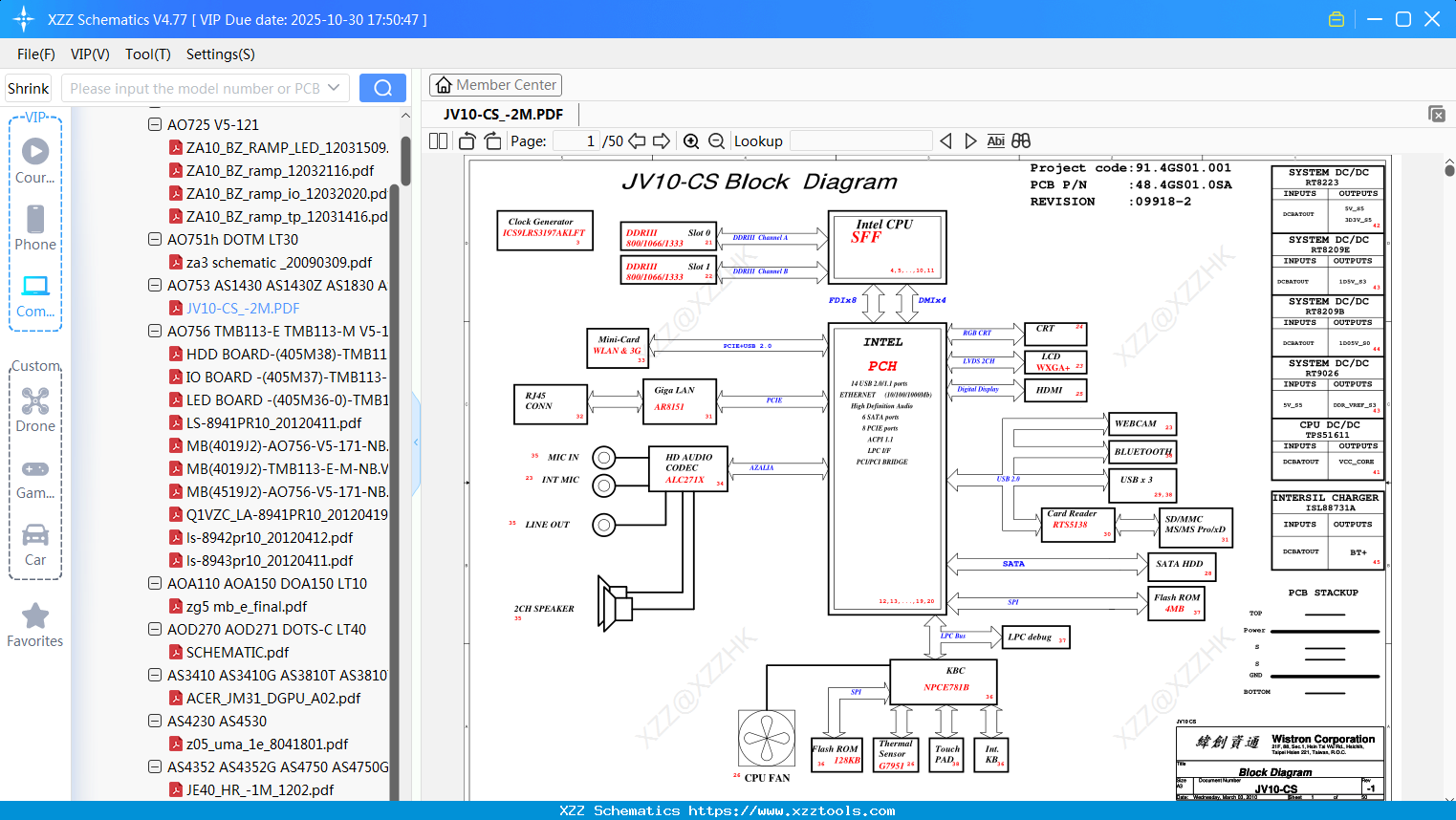The height and width of the screenshot is (820, 1456).
Task: Select the Computer category icon
Action: point(35,295)
